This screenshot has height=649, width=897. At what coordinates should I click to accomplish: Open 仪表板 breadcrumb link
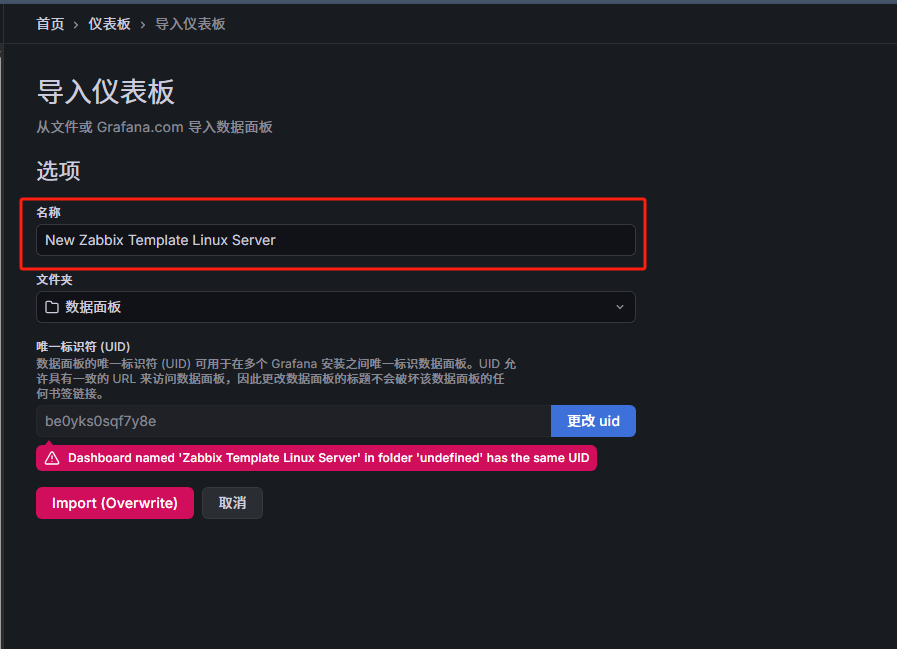(x=109, y=24)
